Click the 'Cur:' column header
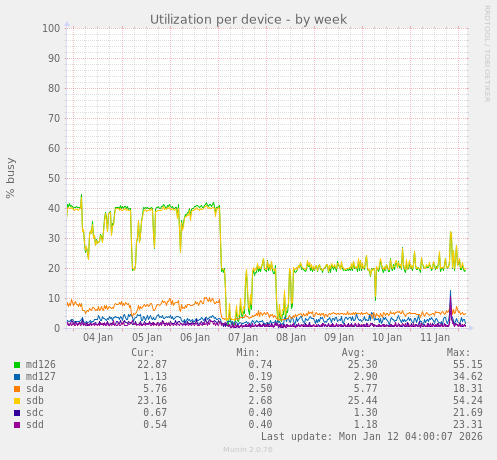497x460 pixels. coord(143,353)
